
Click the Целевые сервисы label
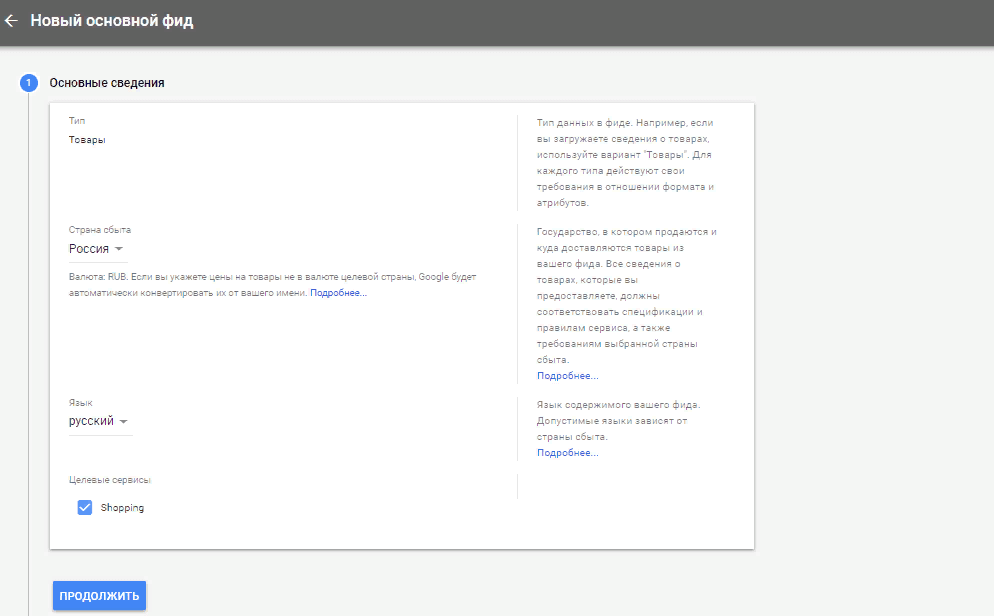point(110,480)
